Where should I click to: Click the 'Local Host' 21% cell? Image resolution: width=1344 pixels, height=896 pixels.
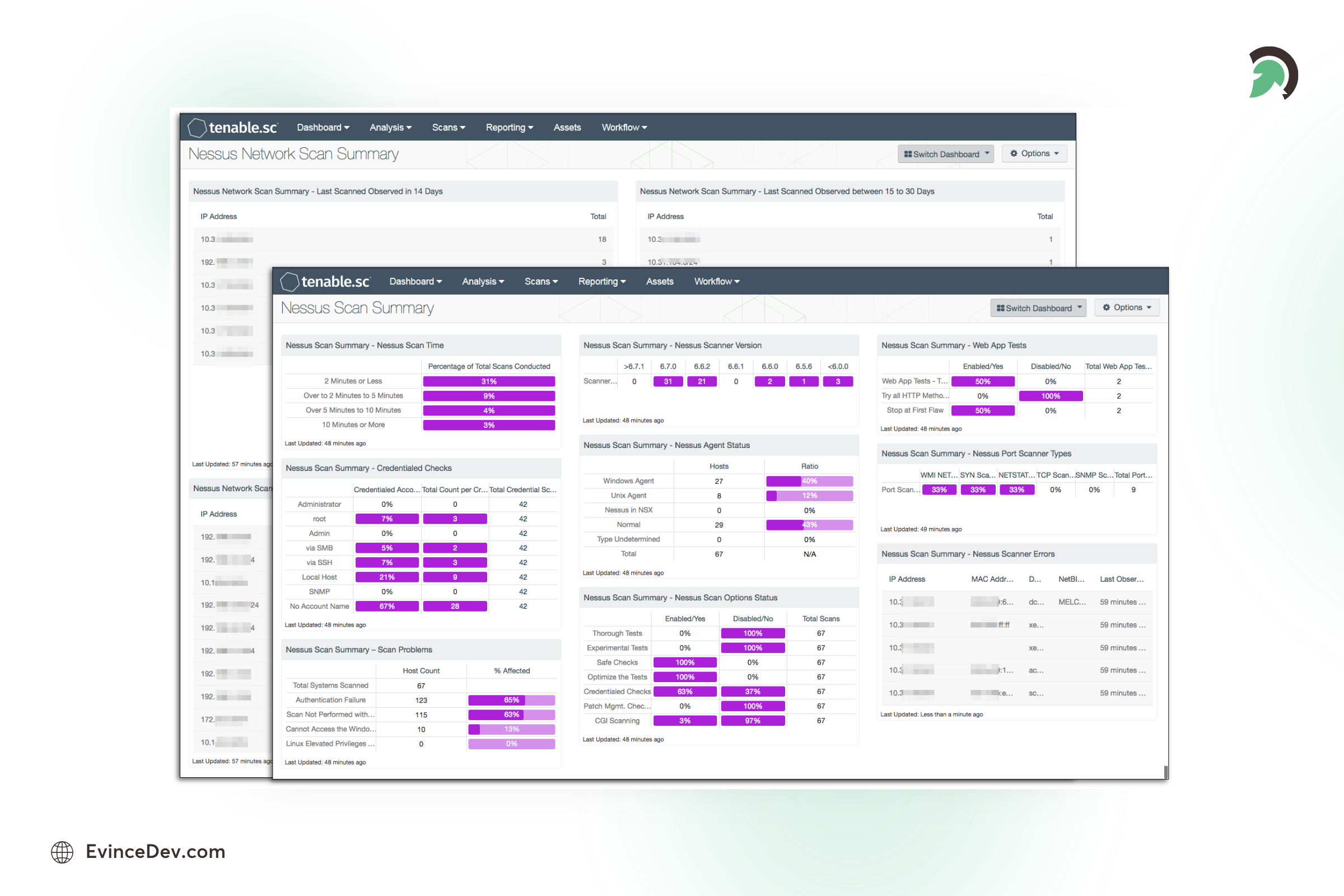pos(387,577)
